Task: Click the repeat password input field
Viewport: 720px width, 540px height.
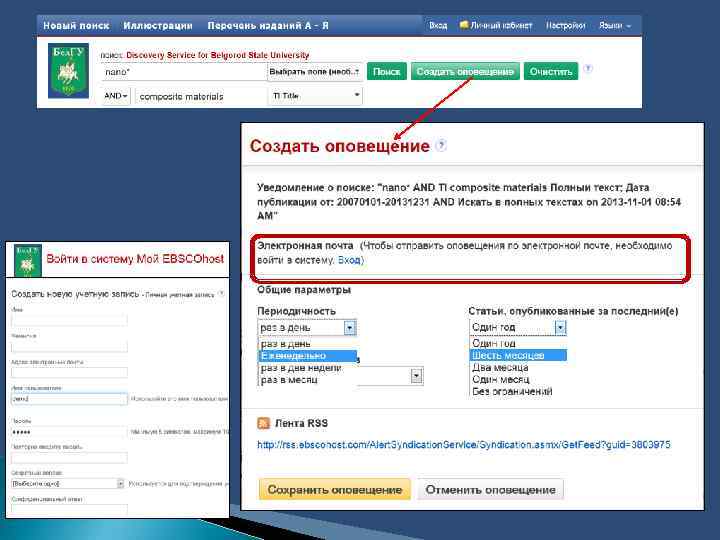Action: pyautogui.click(x=69, y=457)
